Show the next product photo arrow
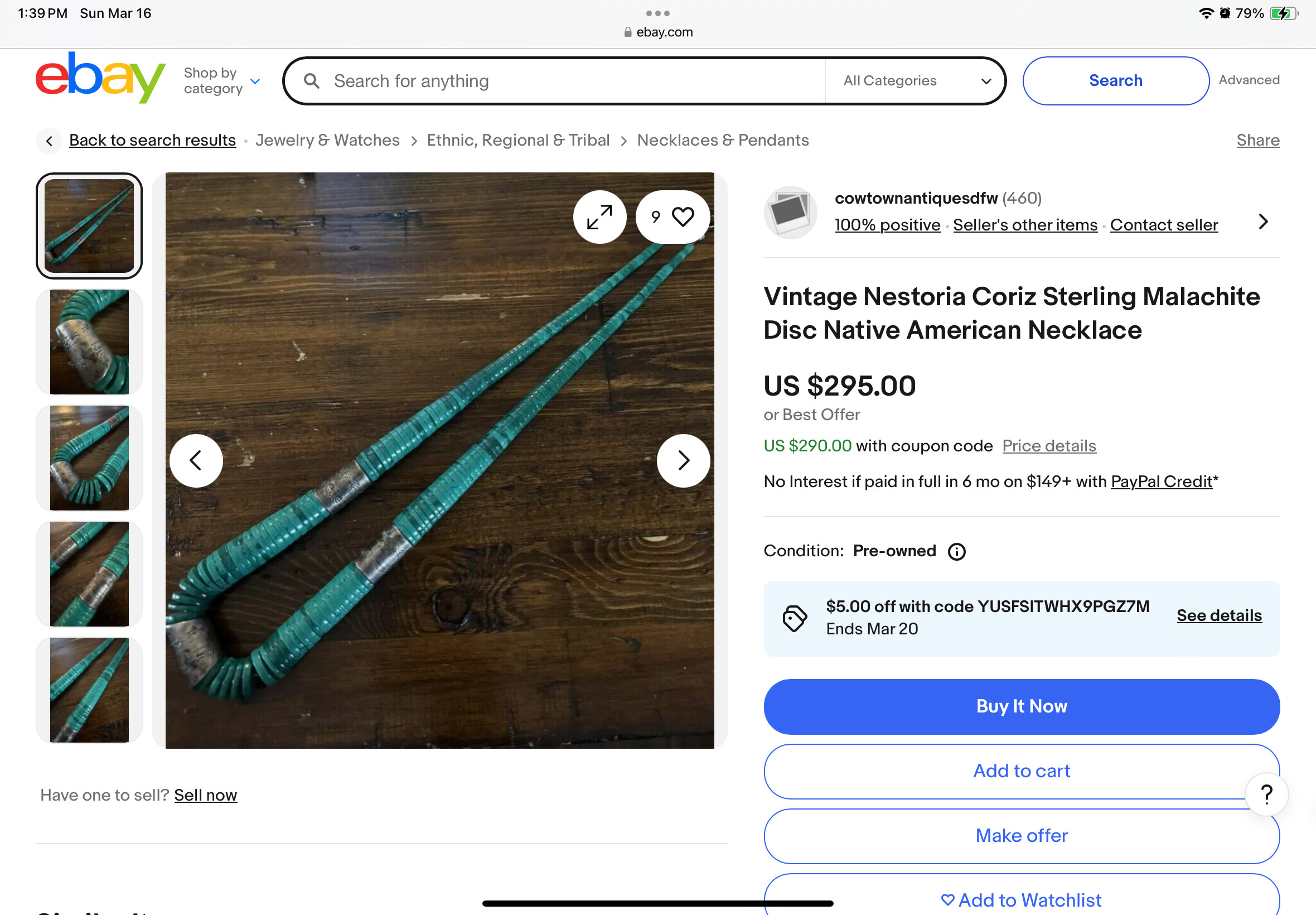 tap(683, 460)
